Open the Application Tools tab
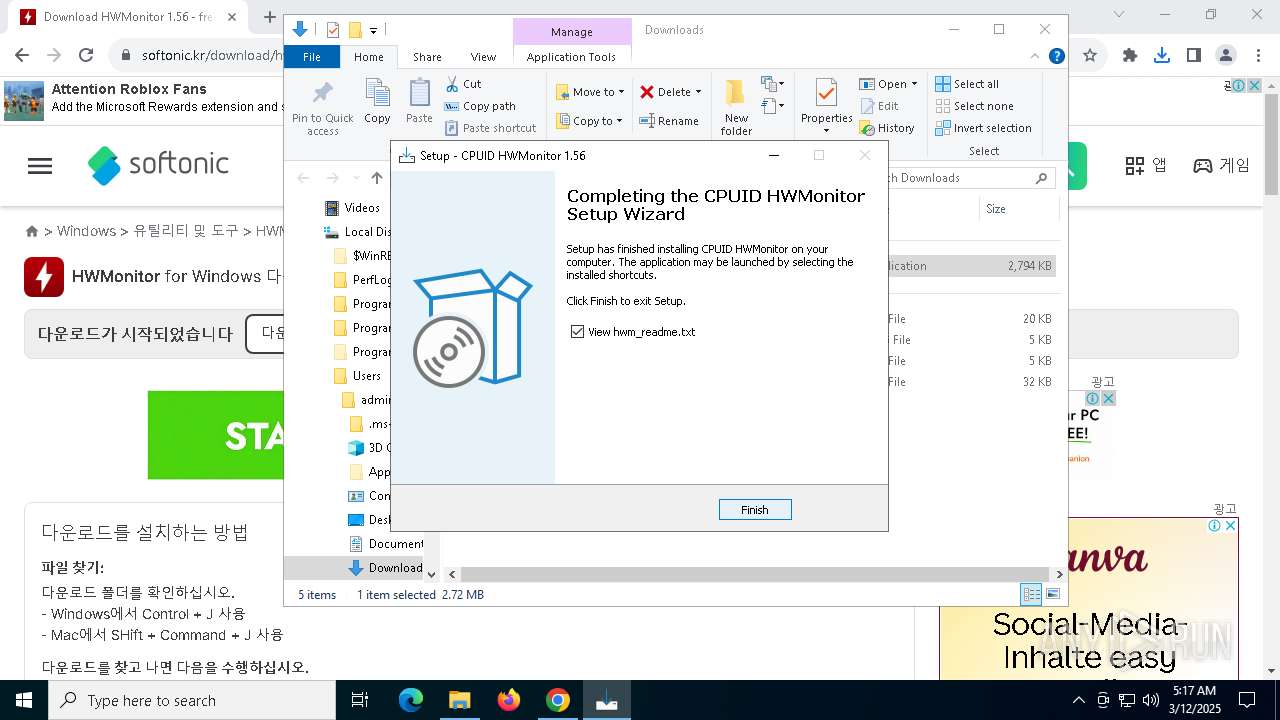The height and width of the screenshot is (720, 1280). [x=571, y=57]
